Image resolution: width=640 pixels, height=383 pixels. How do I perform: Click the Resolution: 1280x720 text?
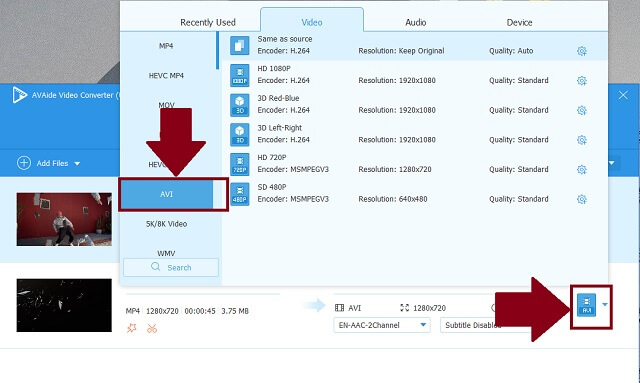click(395, 169)
